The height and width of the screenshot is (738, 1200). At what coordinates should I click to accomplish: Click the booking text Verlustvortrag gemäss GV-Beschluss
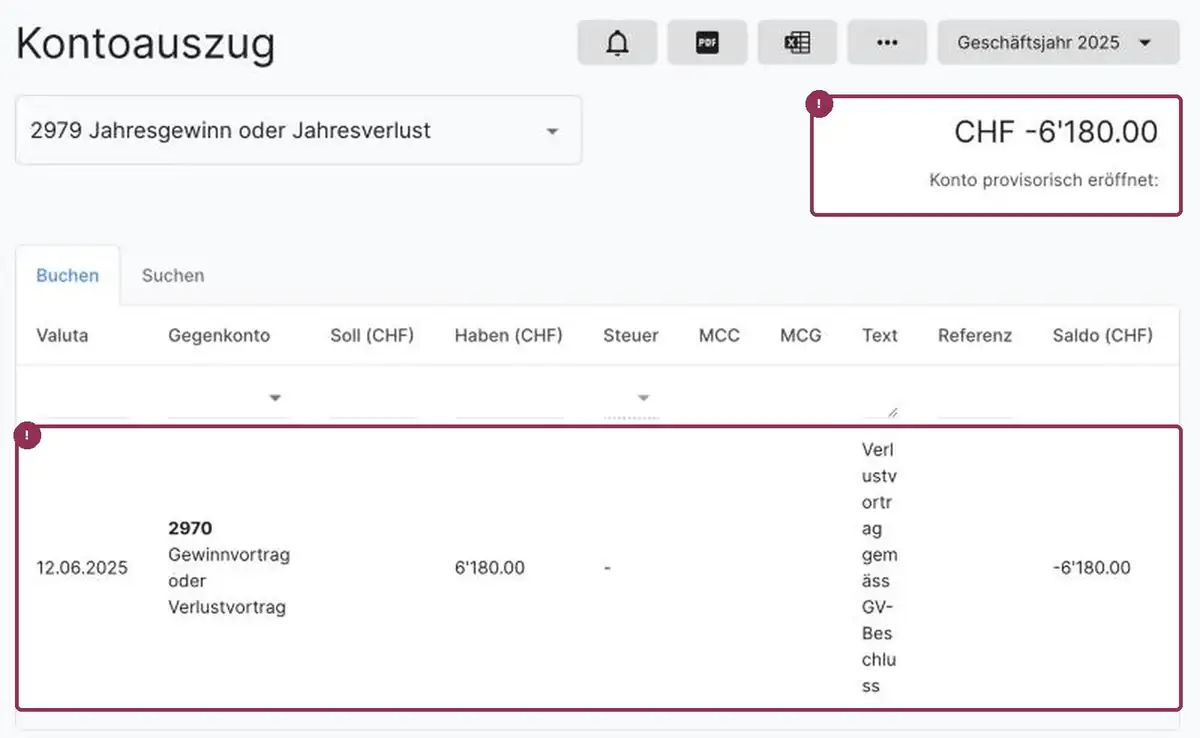(879, 568)
